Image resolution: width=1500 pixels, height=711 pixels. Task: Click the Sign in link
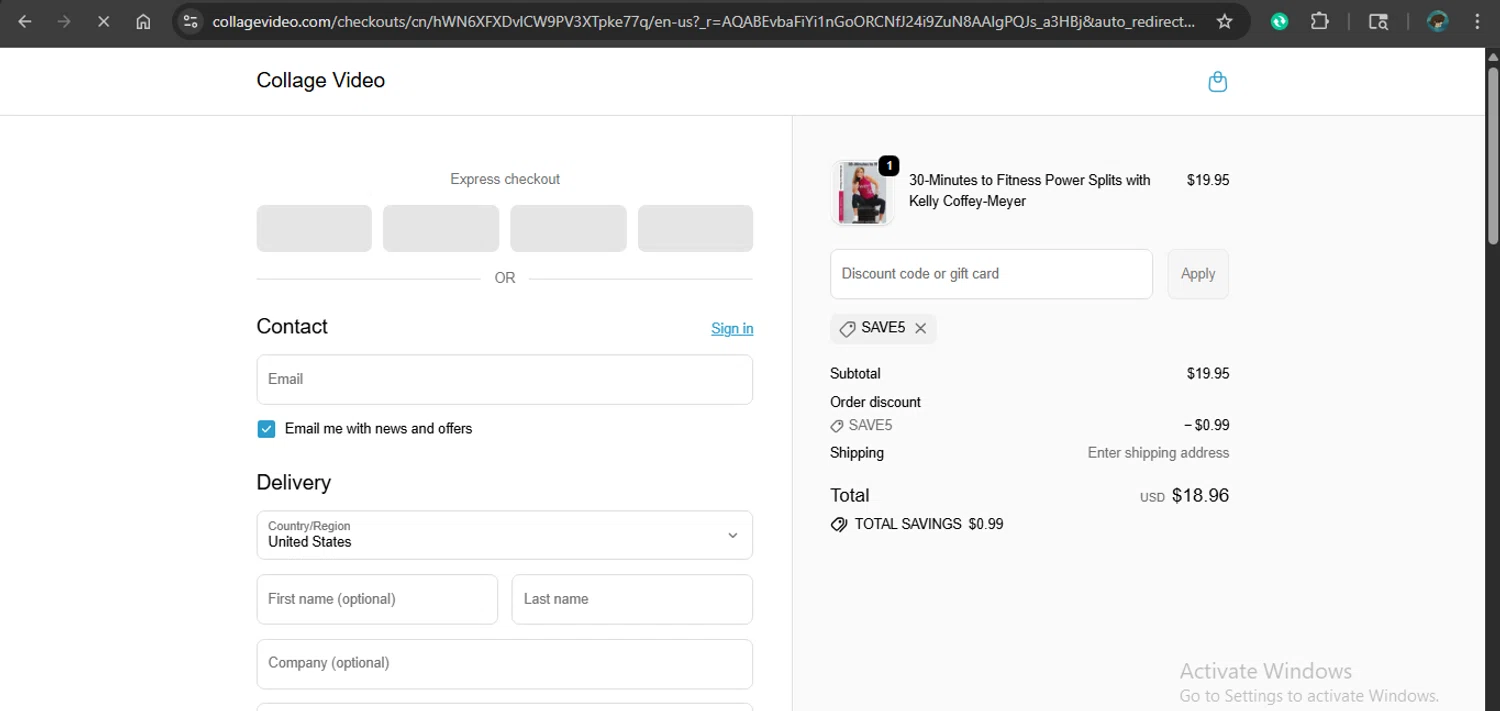pyautogui.click(x=732, y=328)
